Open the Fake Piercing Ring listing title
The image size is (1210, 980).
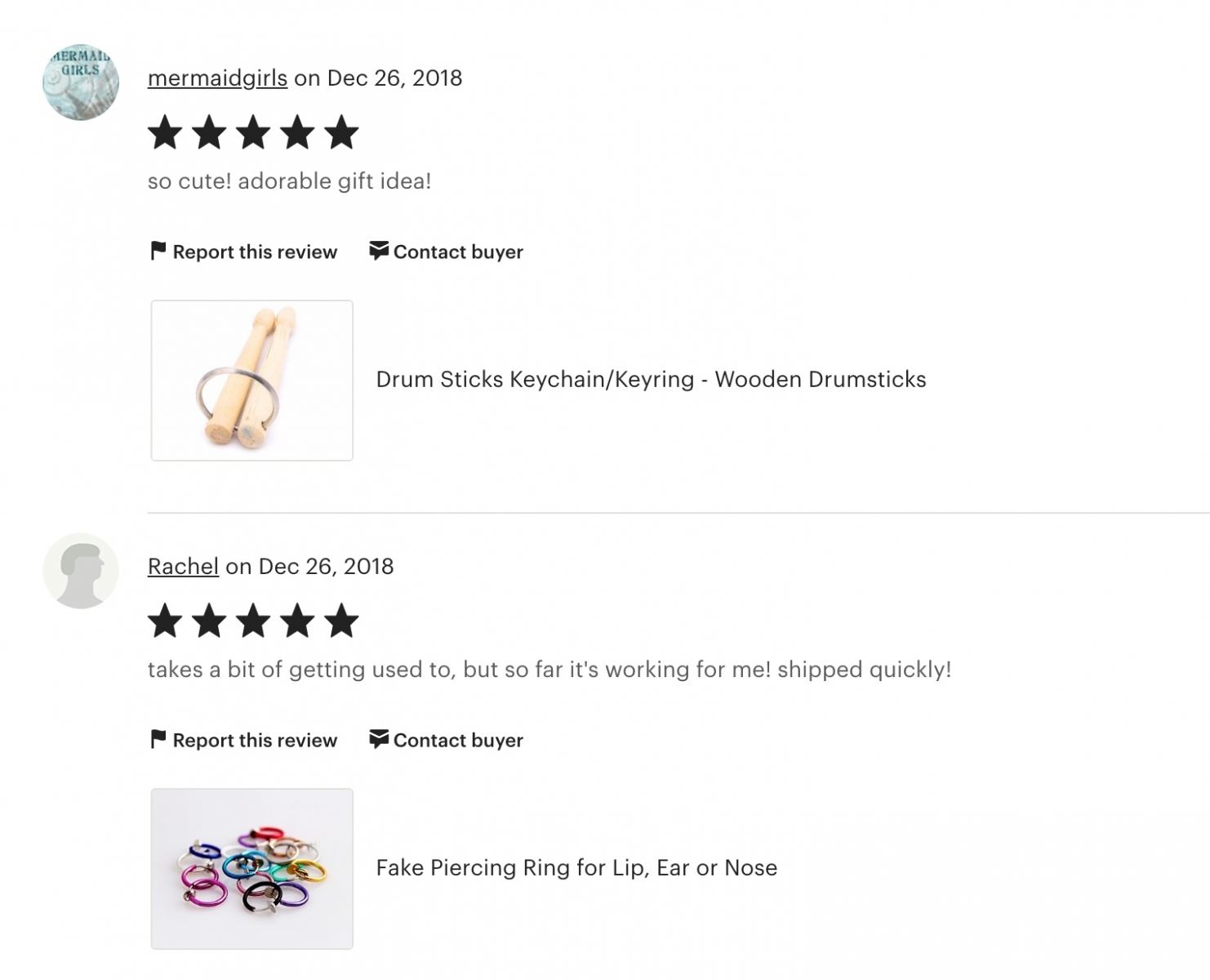click(x=576, y=868)
